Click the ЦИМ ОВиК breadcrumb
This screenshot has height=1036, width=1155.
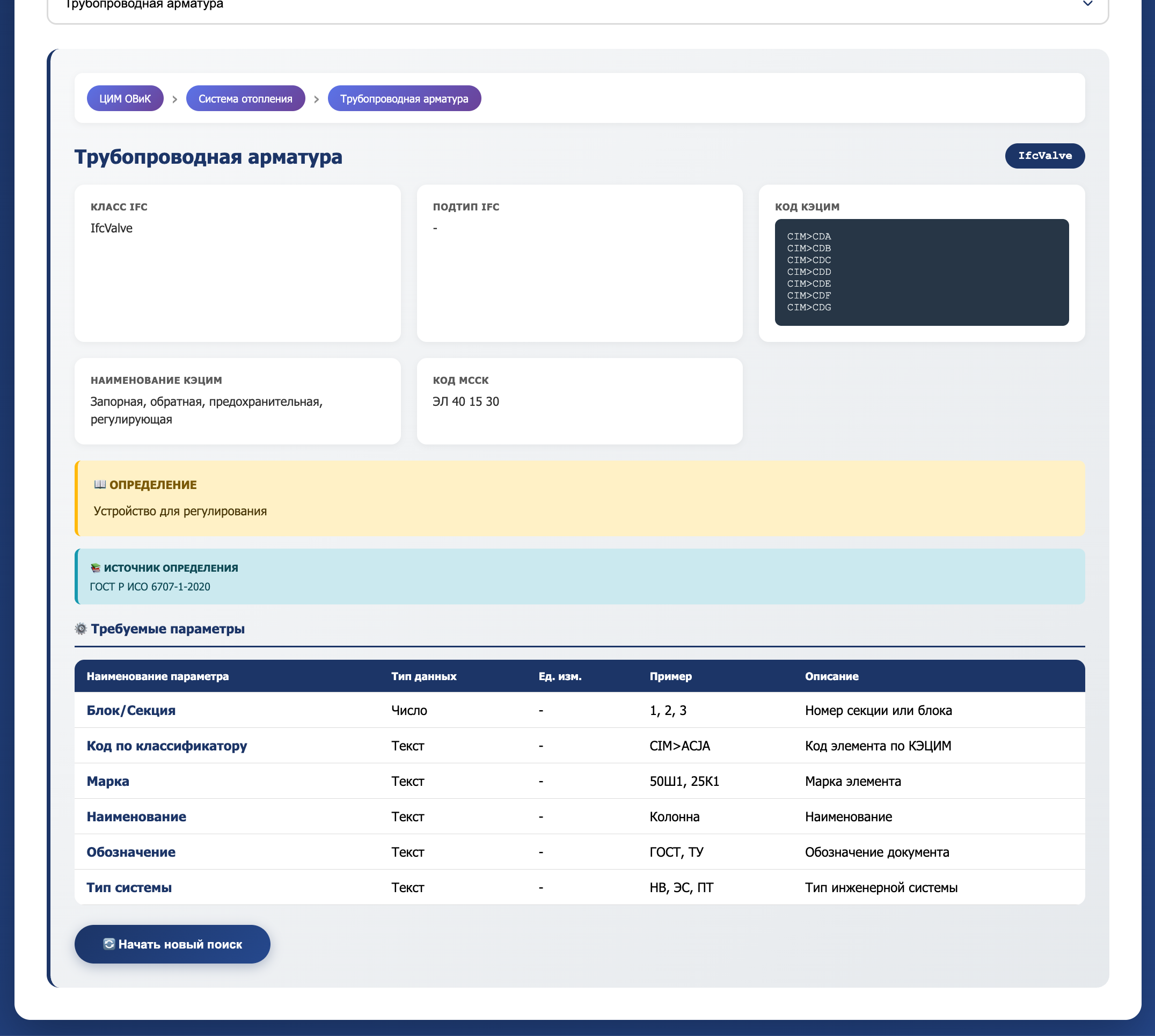click(x=125, y=98)
